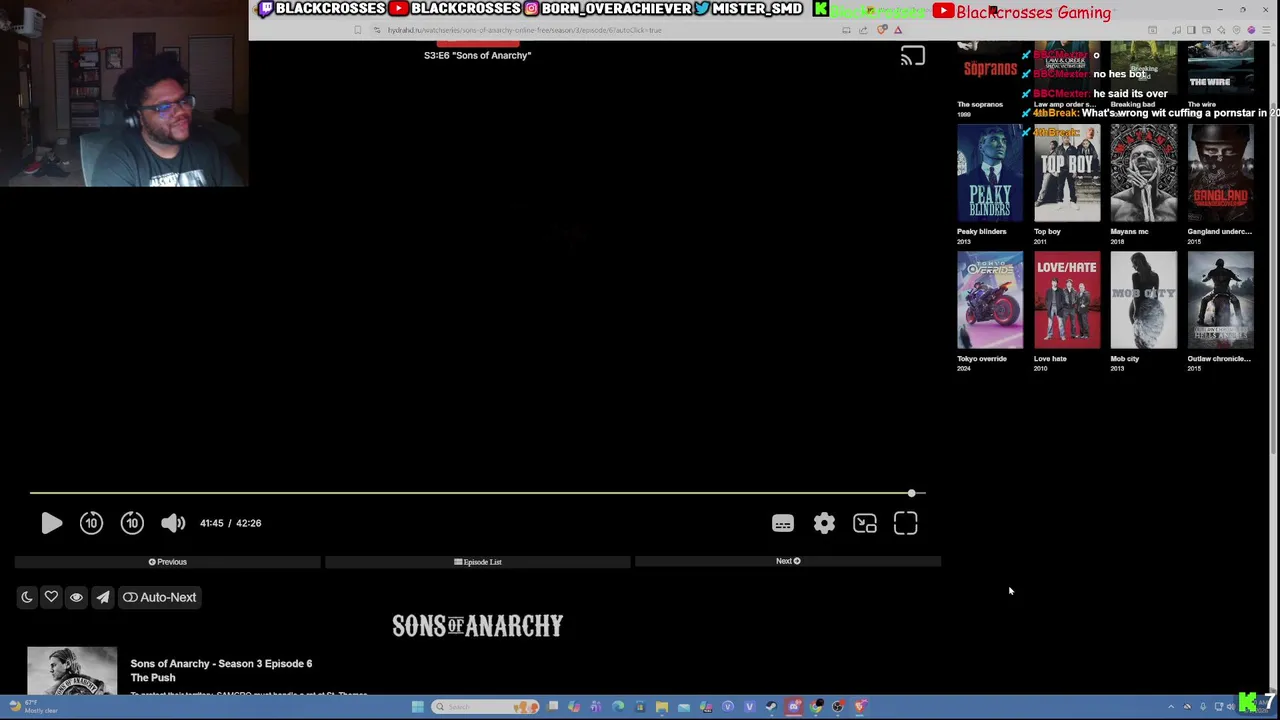Open the Episode List

coord(478,562)
